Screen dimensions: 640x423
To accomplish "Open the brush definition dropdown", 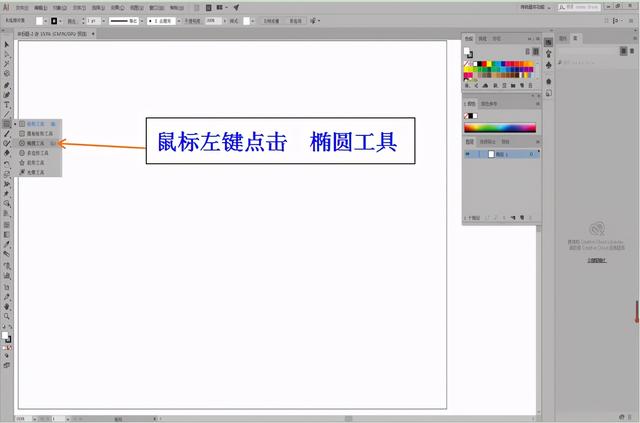I will (x=179, y=21).
